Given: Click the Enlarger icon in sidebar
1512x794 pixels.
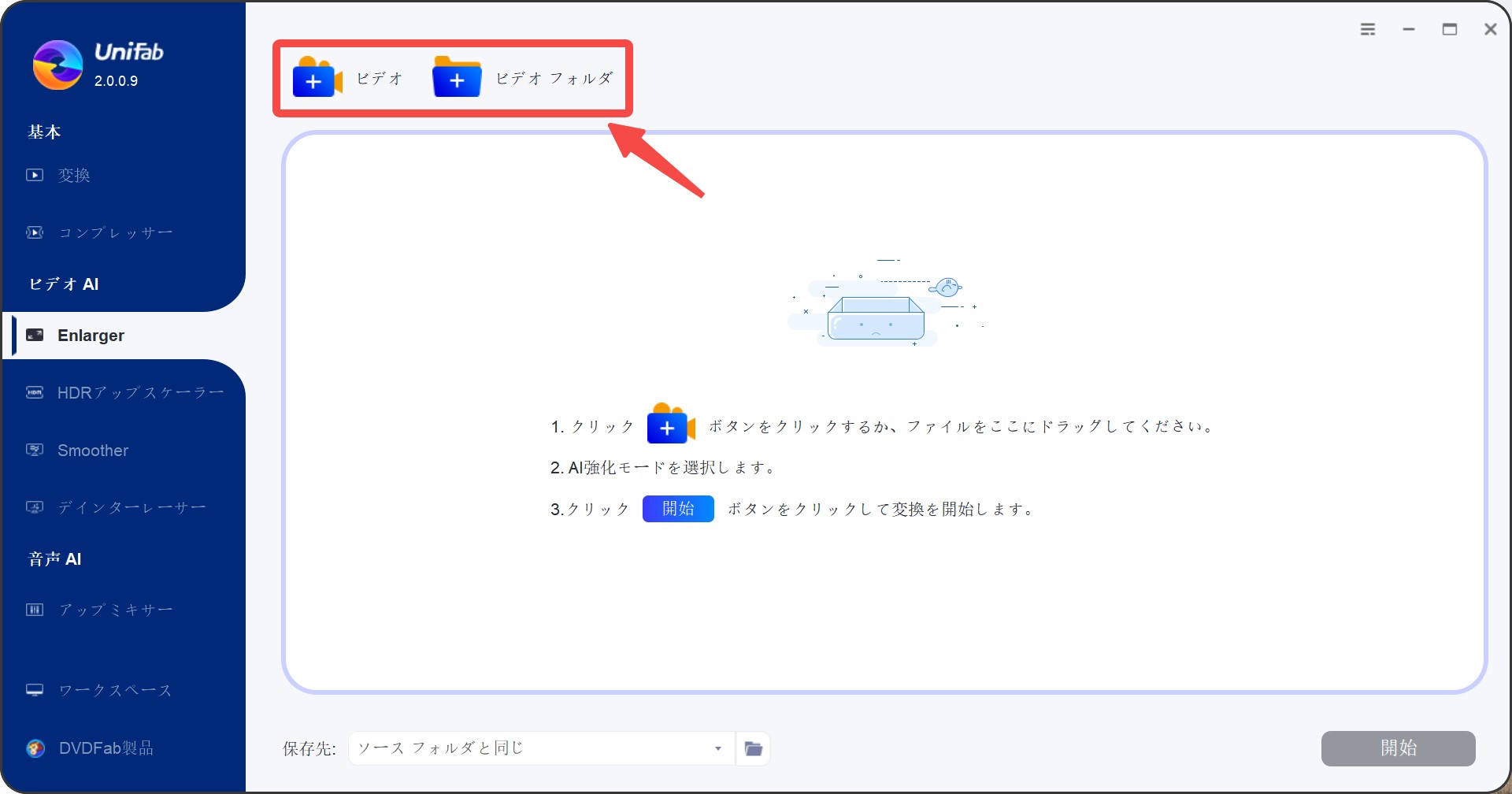Looking at the screenshot, I should [x=35, y=335].
